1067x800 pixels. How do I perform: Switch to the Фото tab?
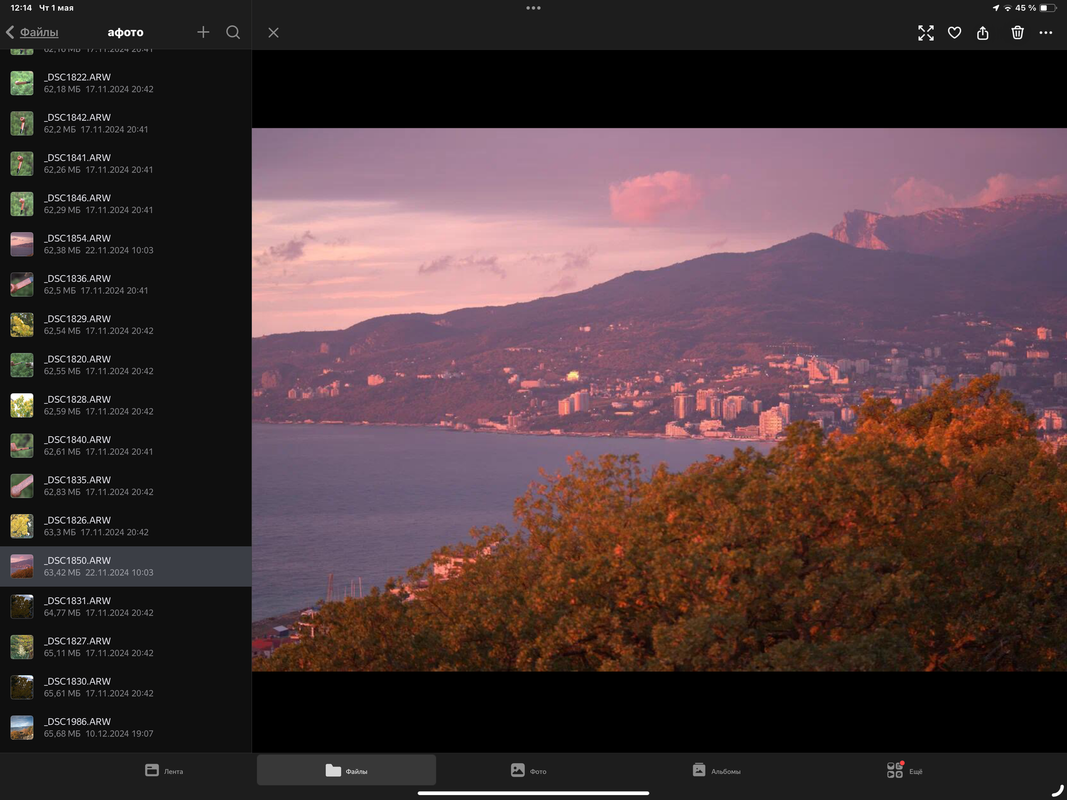tap(529, 770)
